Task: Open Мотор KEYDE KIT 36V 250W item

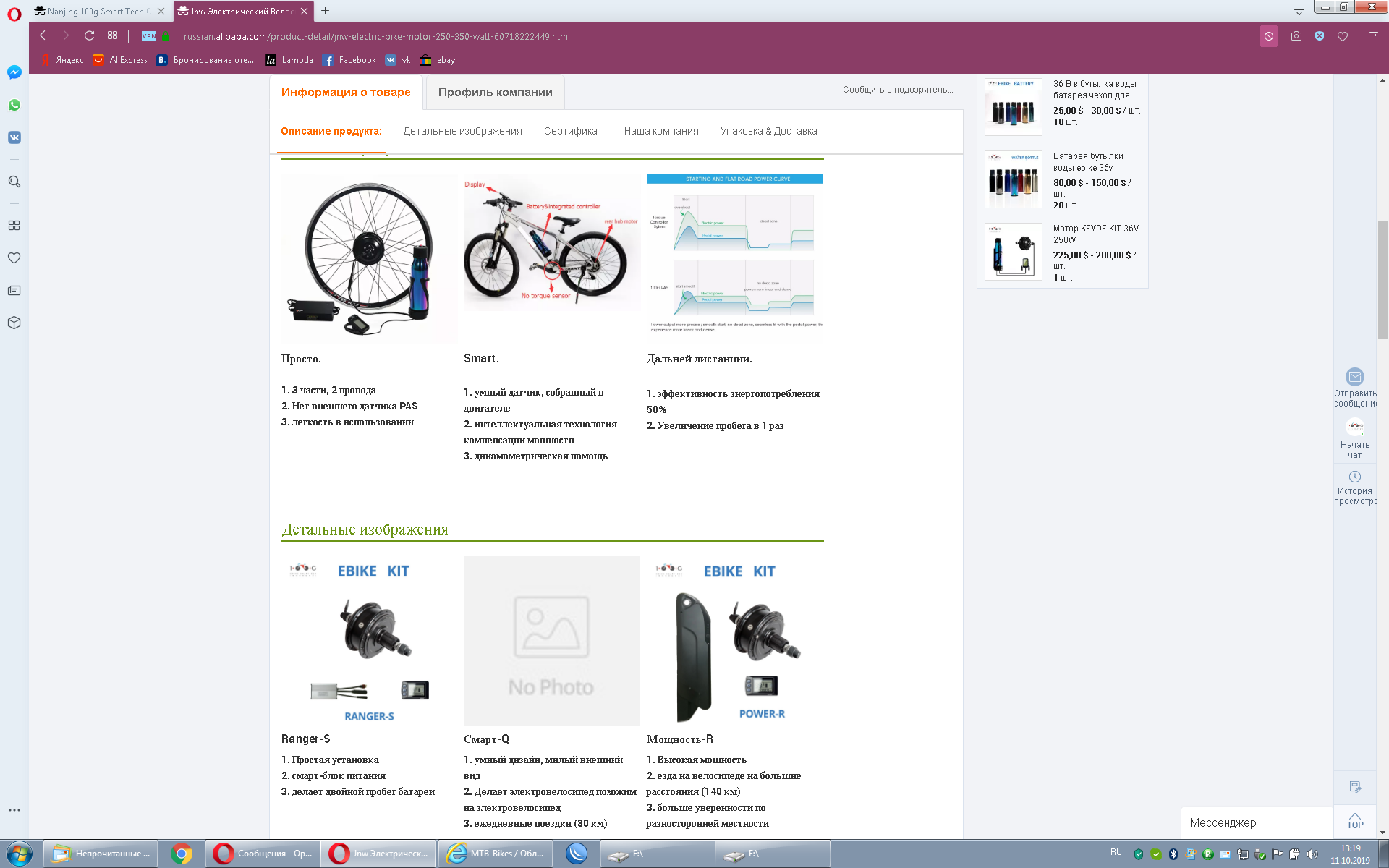Action: 1013,252
